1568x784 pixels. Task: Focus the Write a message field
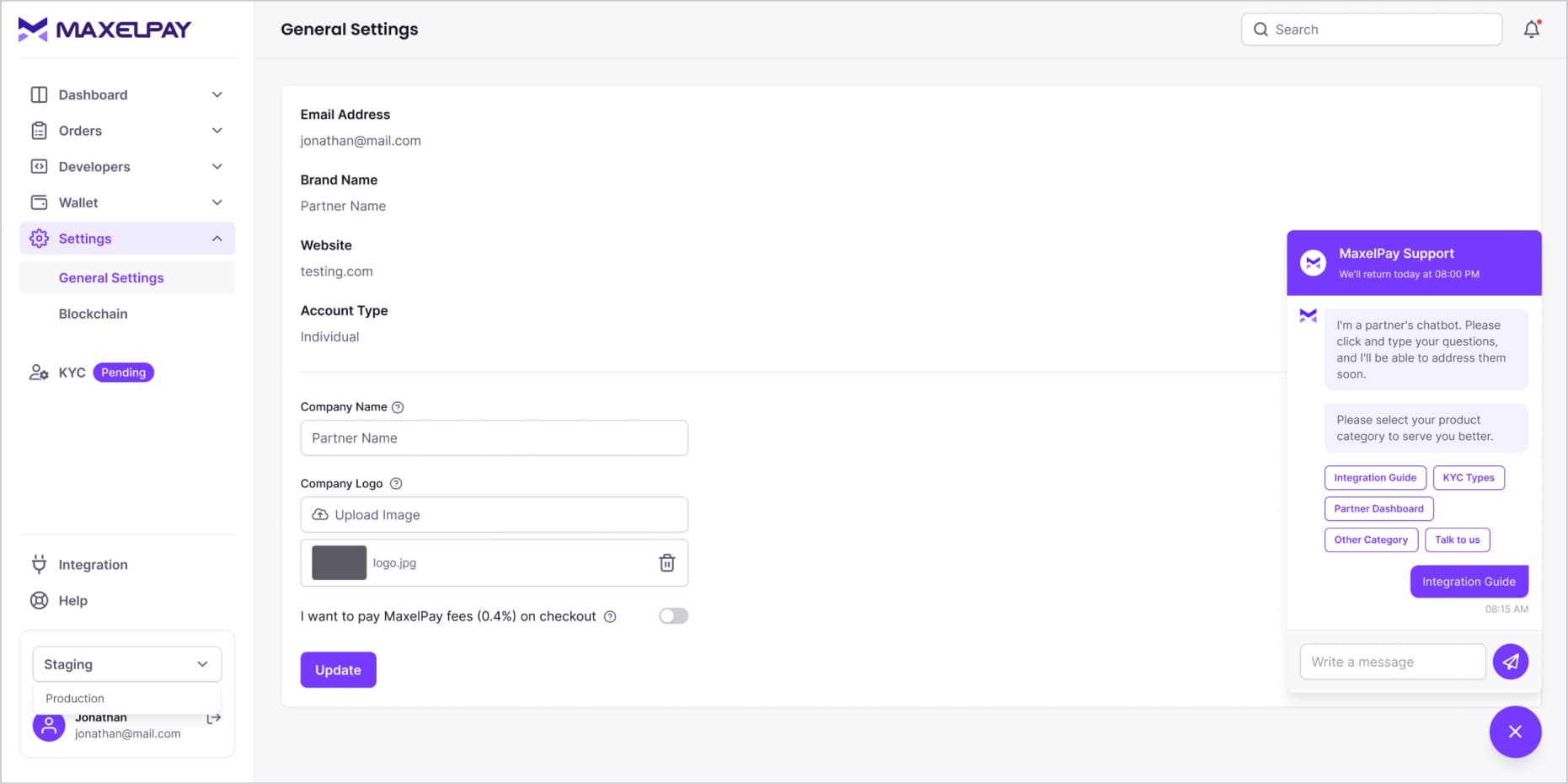coord(1393,662)
